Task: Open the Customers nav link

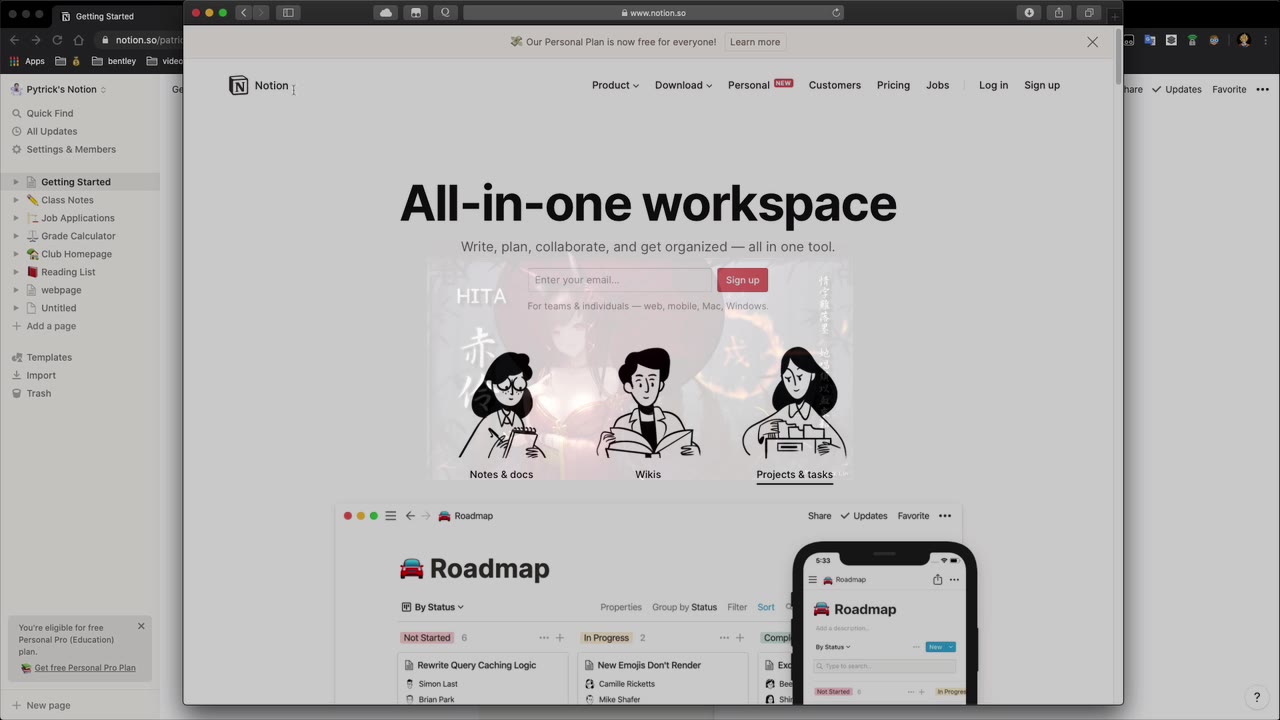Action: pyautogui.click(x=835, y=85)
